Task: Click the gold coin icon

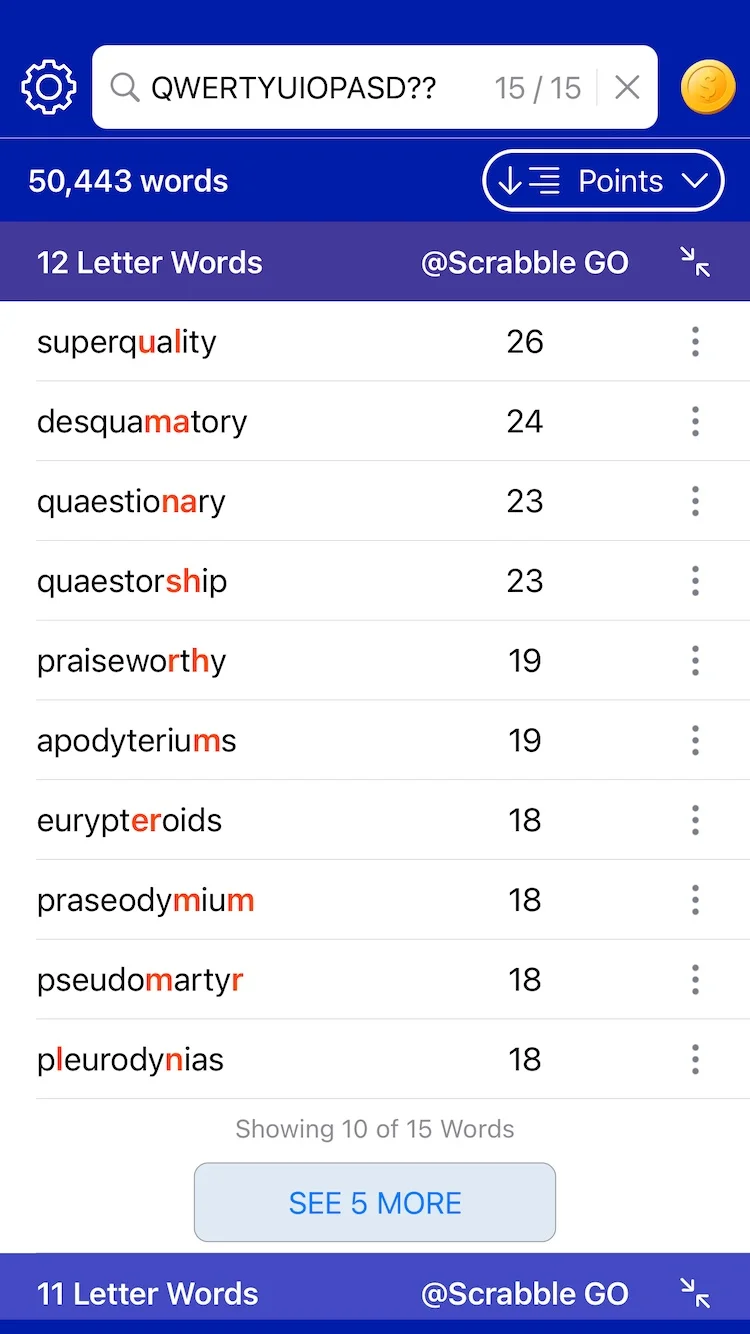Action: point(708,87)
